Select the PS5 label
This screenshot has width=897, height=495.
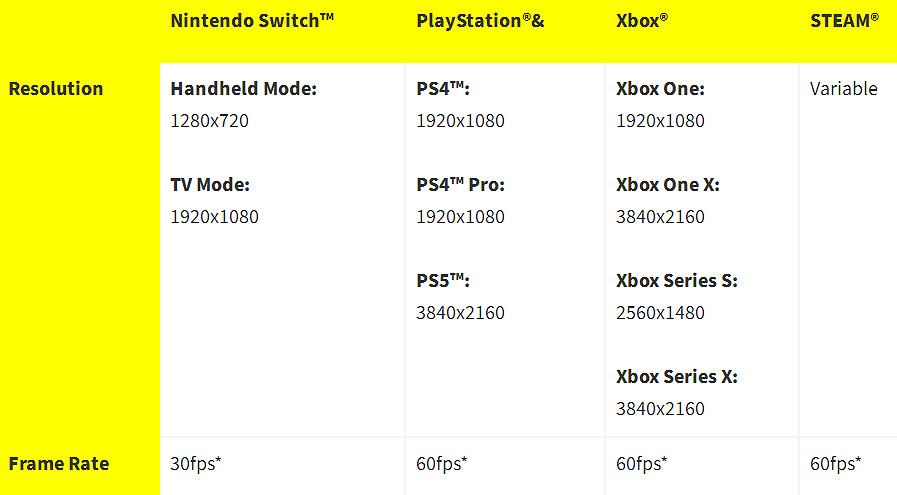coord(443,281)
